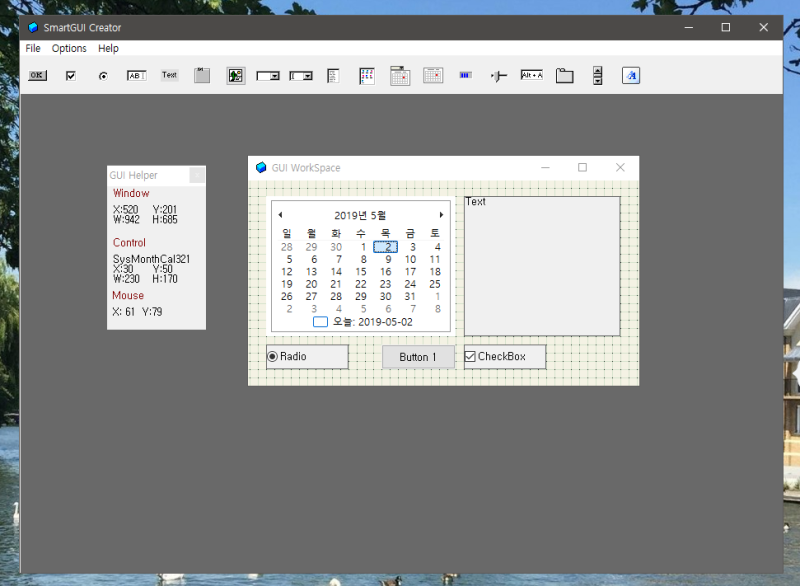This screenshot has height=586, width=800.
Task: Pick the CheckBox control tool in toolbar
Action: 70,76
